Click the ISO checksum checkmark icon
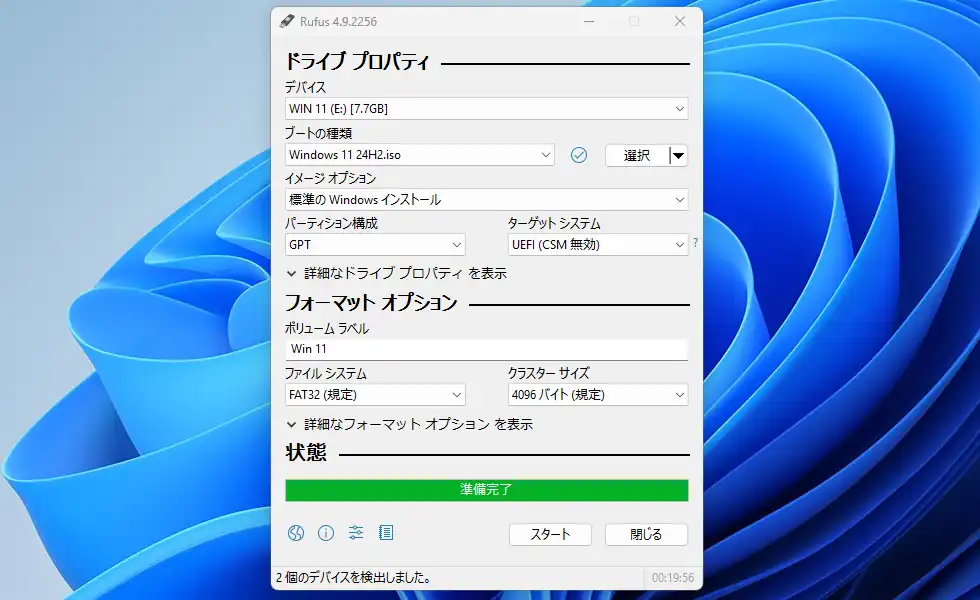Screen dimensions: 980x600 click(x=579, y=155)
